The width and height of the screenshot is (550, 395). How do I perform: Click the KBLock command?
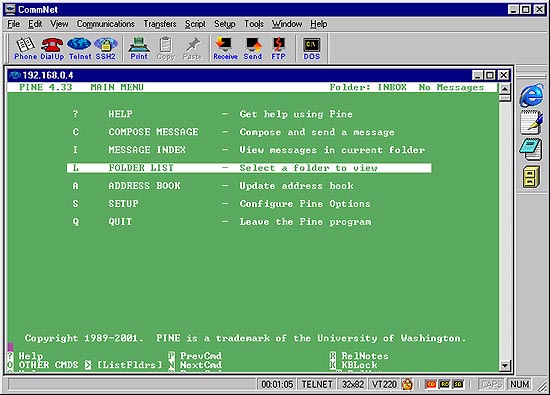coord(359,365)
